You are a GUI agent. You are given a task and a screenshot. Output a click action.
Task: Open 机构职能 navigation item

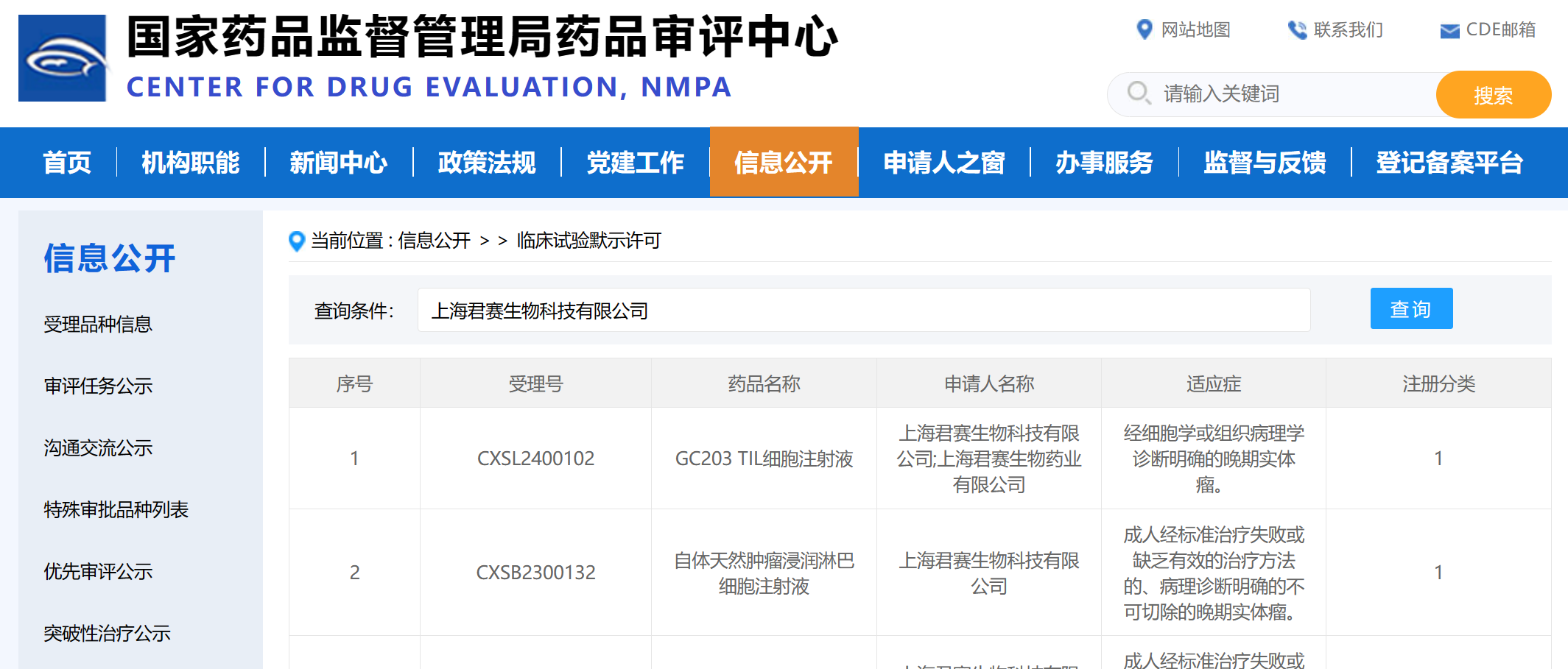[x=191, y=163]
